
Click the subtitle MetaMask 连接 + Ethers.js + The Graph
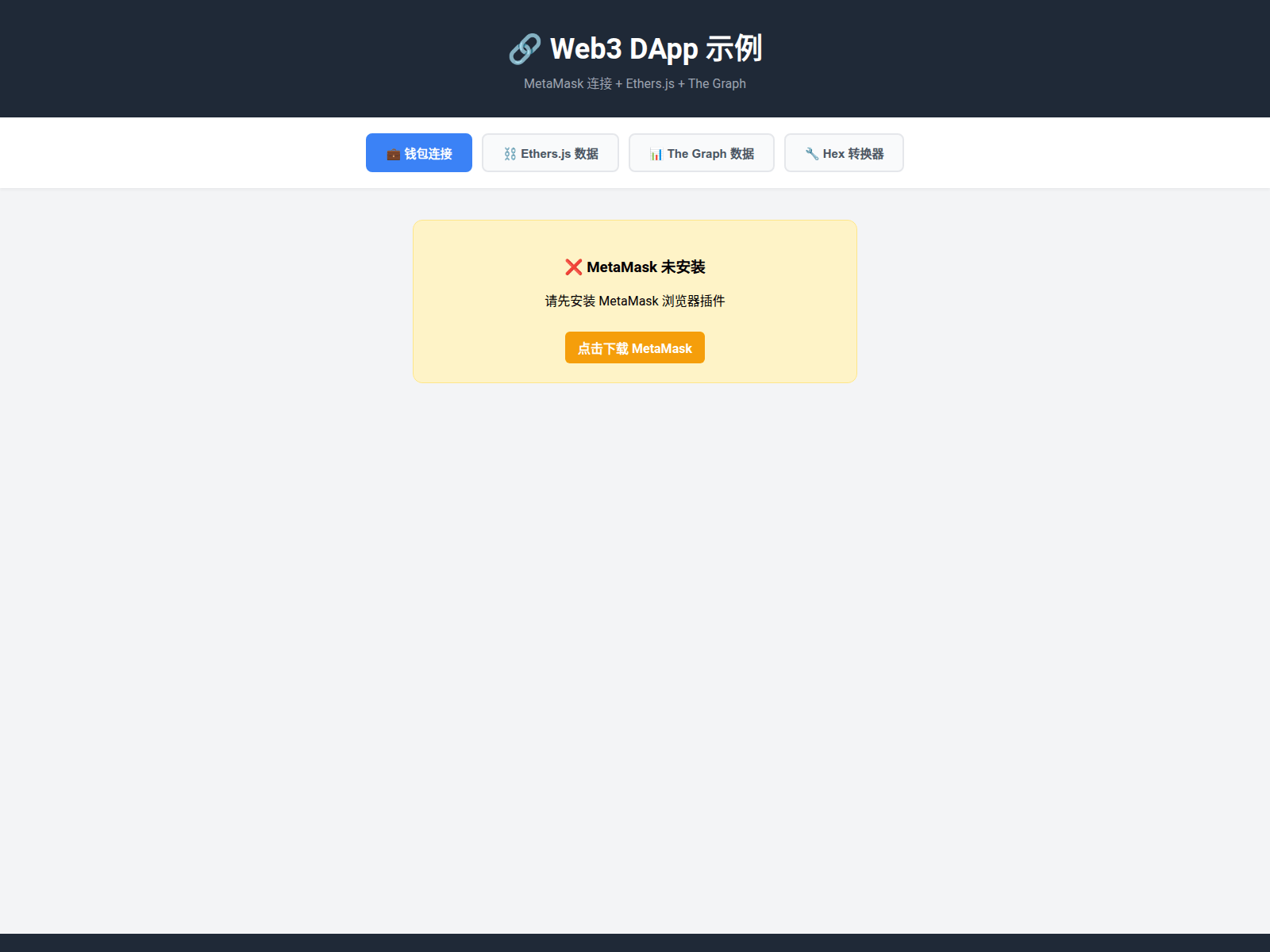point(635,83)
